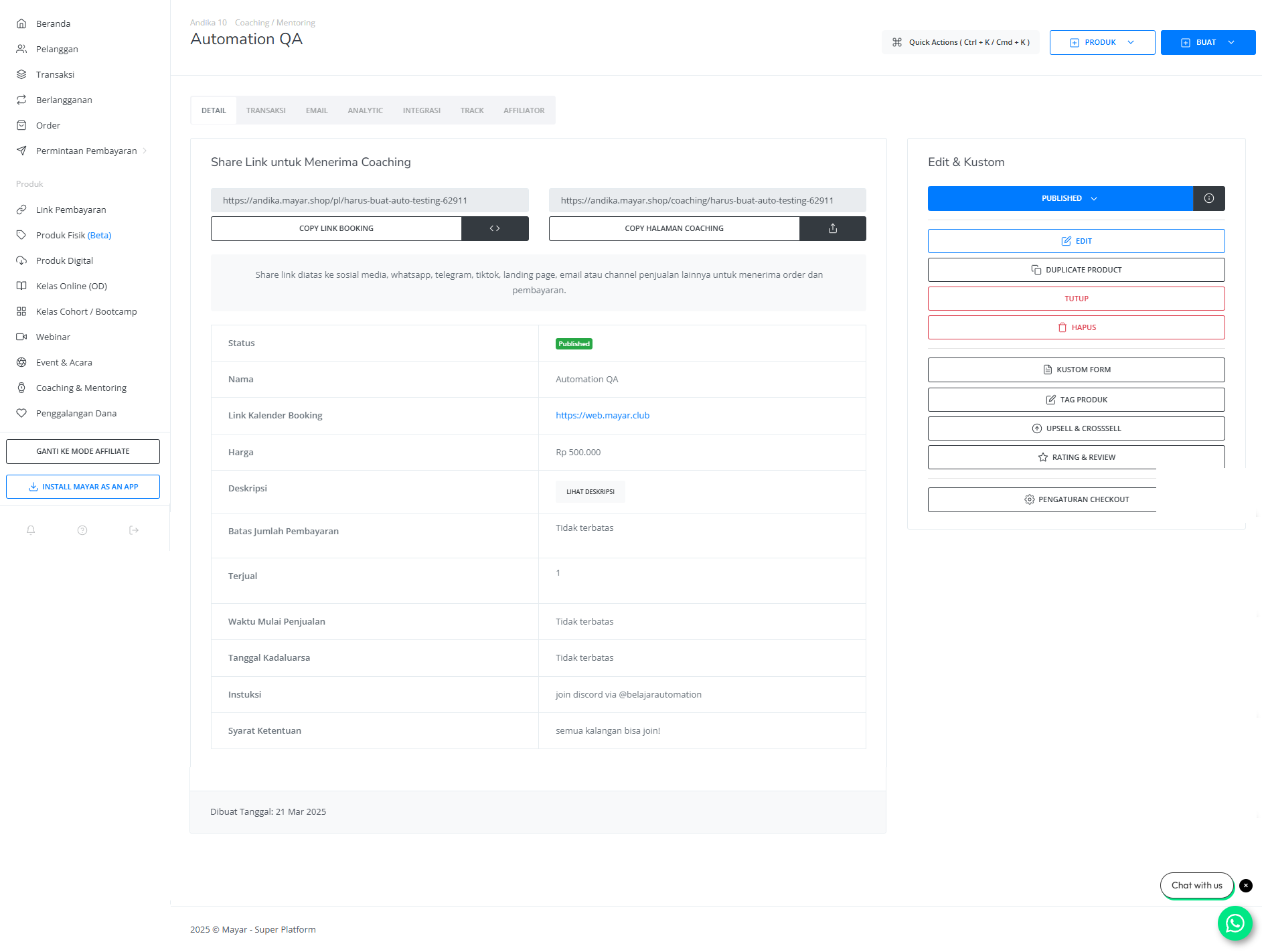
Task: Click Ganti ke Mode Affiliate button
Action: click(x=83, y=451)
